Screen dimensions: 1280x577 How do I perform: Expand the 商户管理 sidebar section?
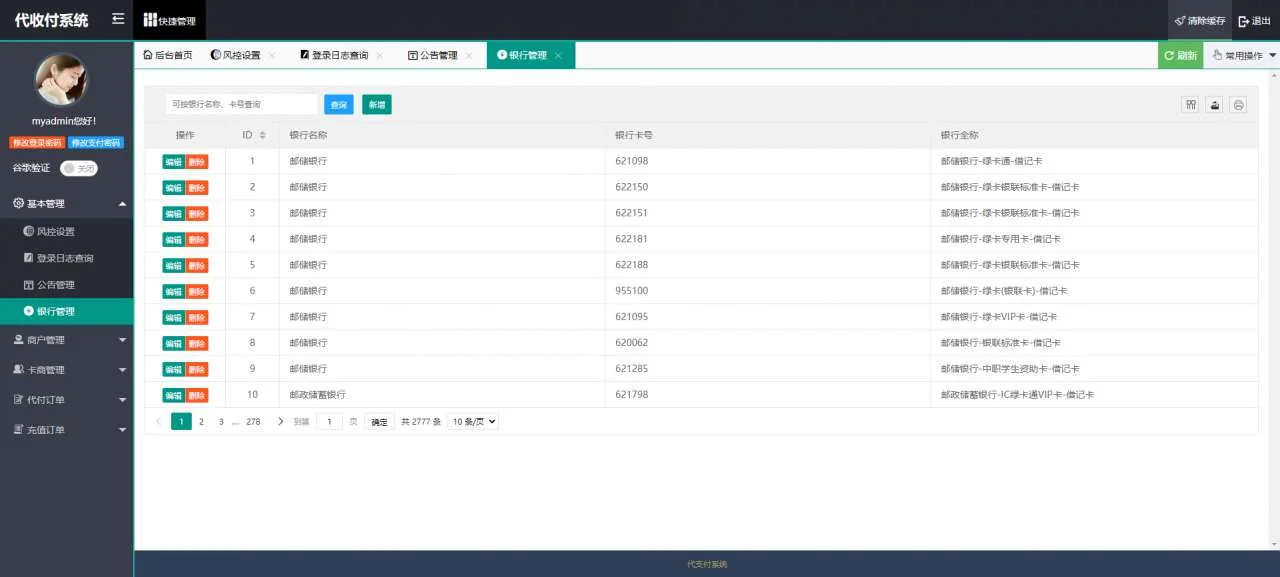point(67,340)
